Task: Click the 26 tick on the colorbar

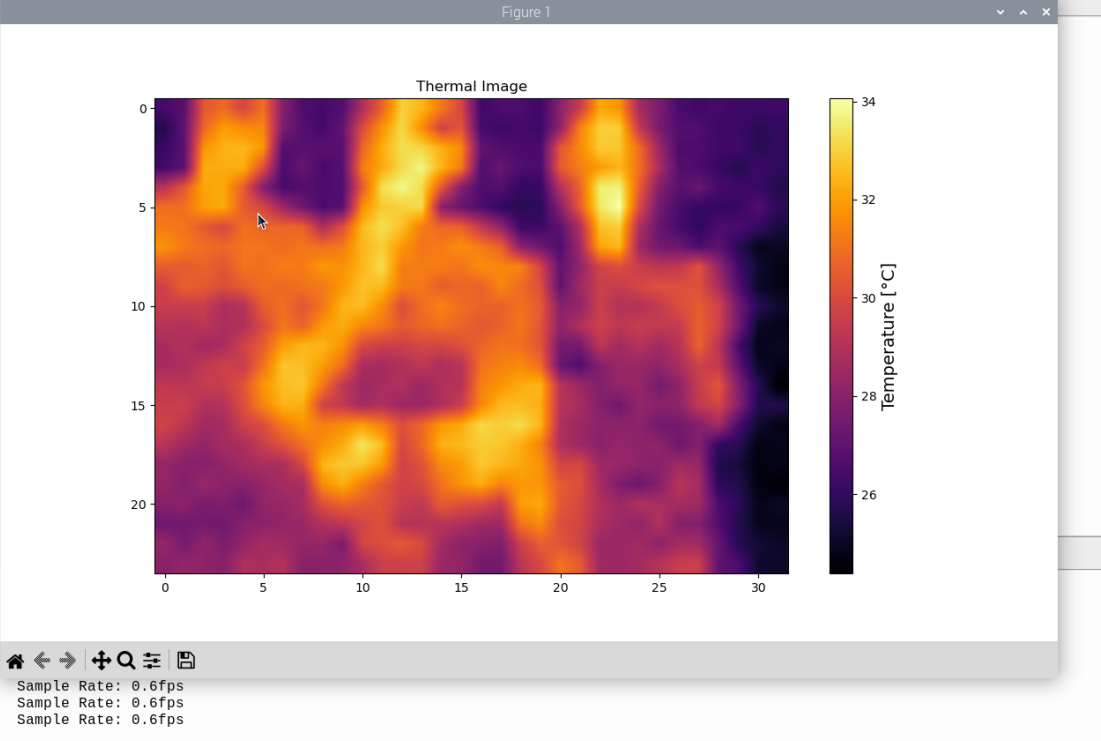Action: tap(868, 495)
